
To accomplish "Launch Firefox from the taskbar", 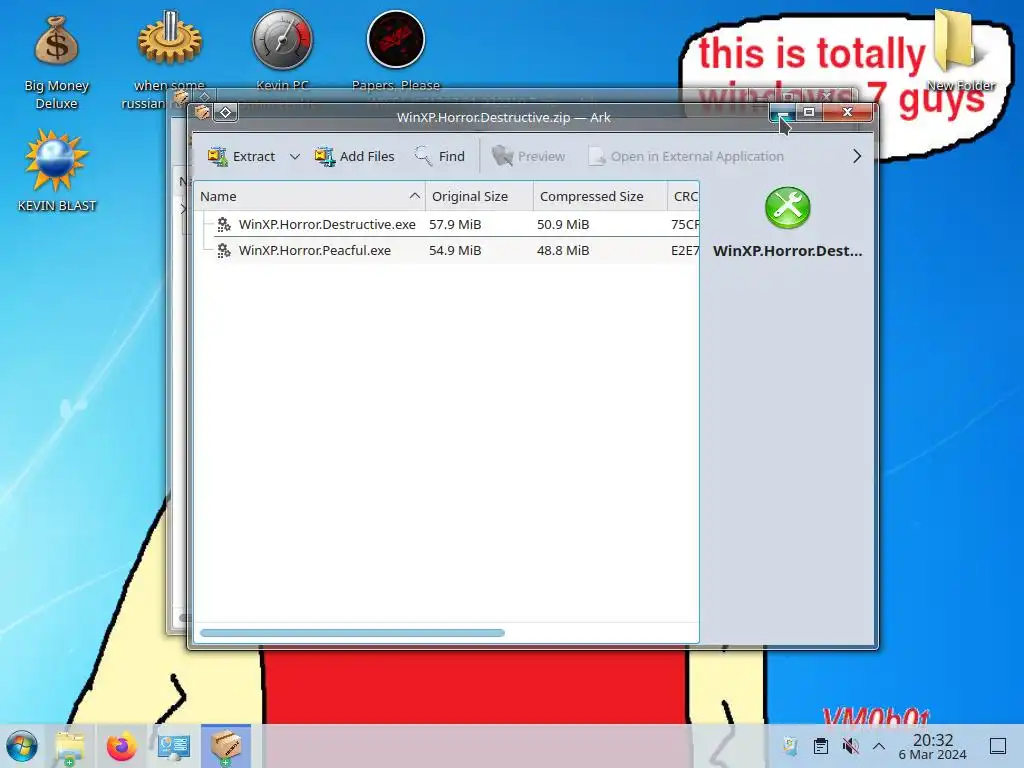I will pyautogui.click(x=121, y=746).
